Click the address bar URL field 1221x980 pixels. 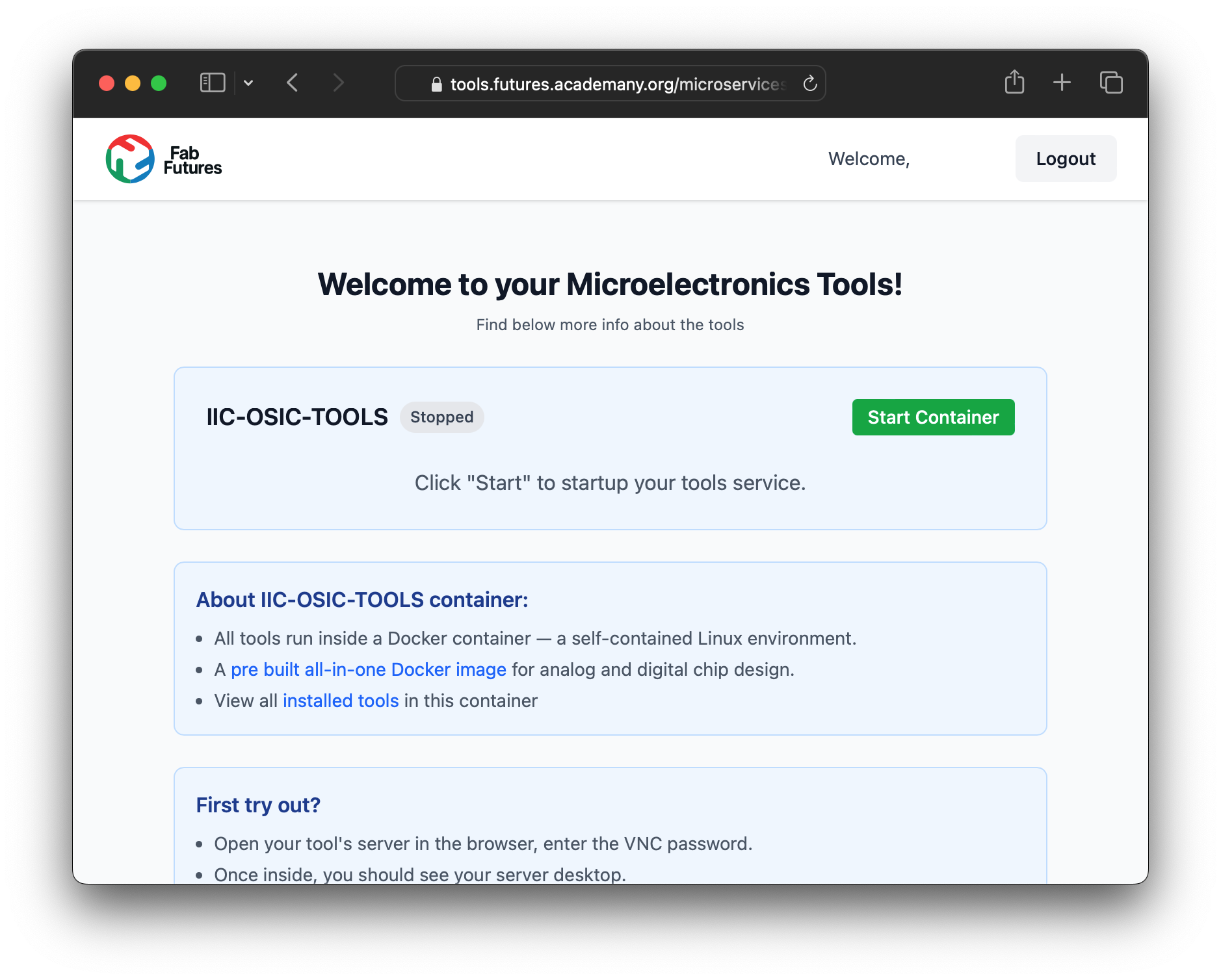click(x=618, y=83)
